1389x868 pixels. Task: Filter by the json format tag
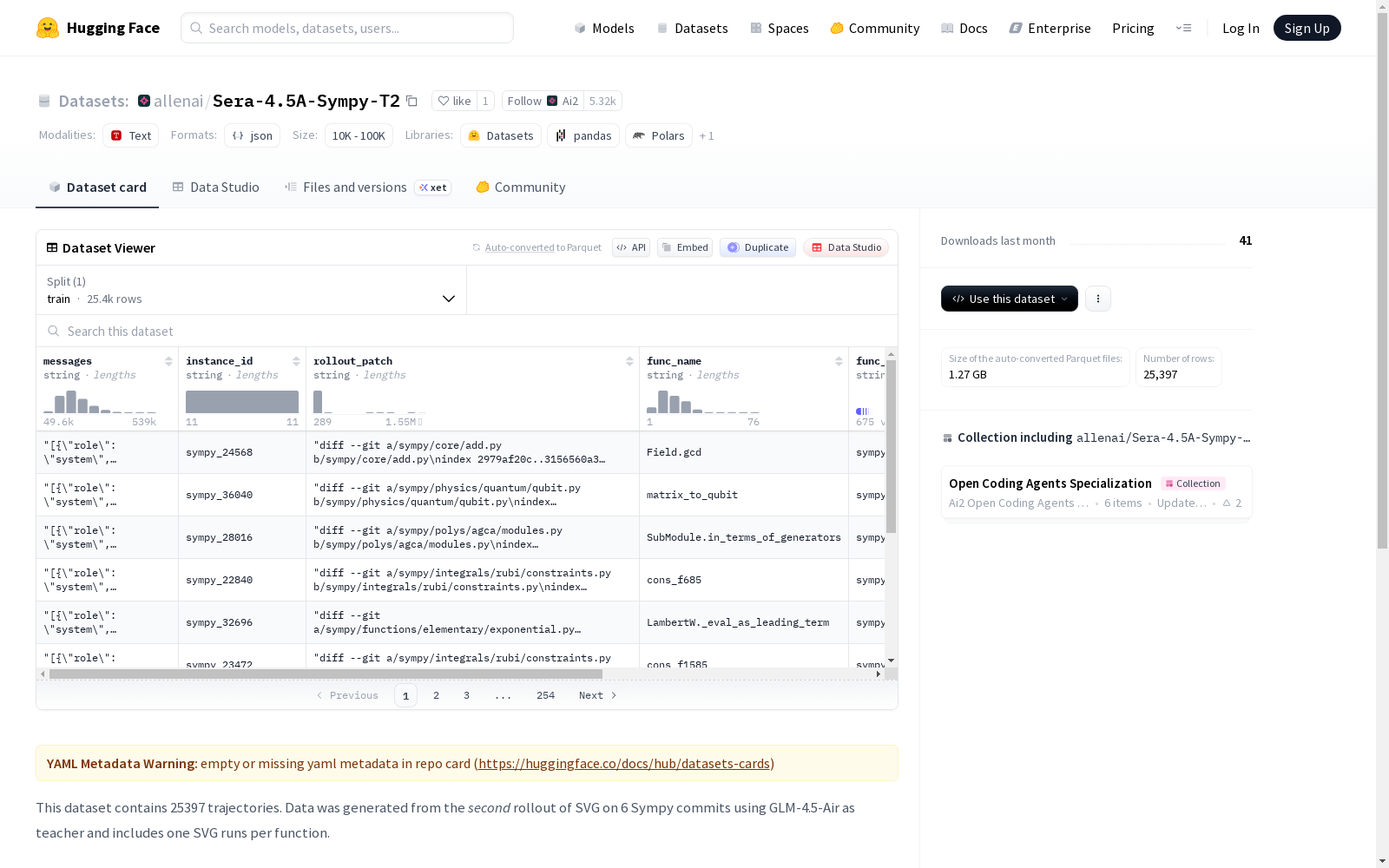[253, 135]
